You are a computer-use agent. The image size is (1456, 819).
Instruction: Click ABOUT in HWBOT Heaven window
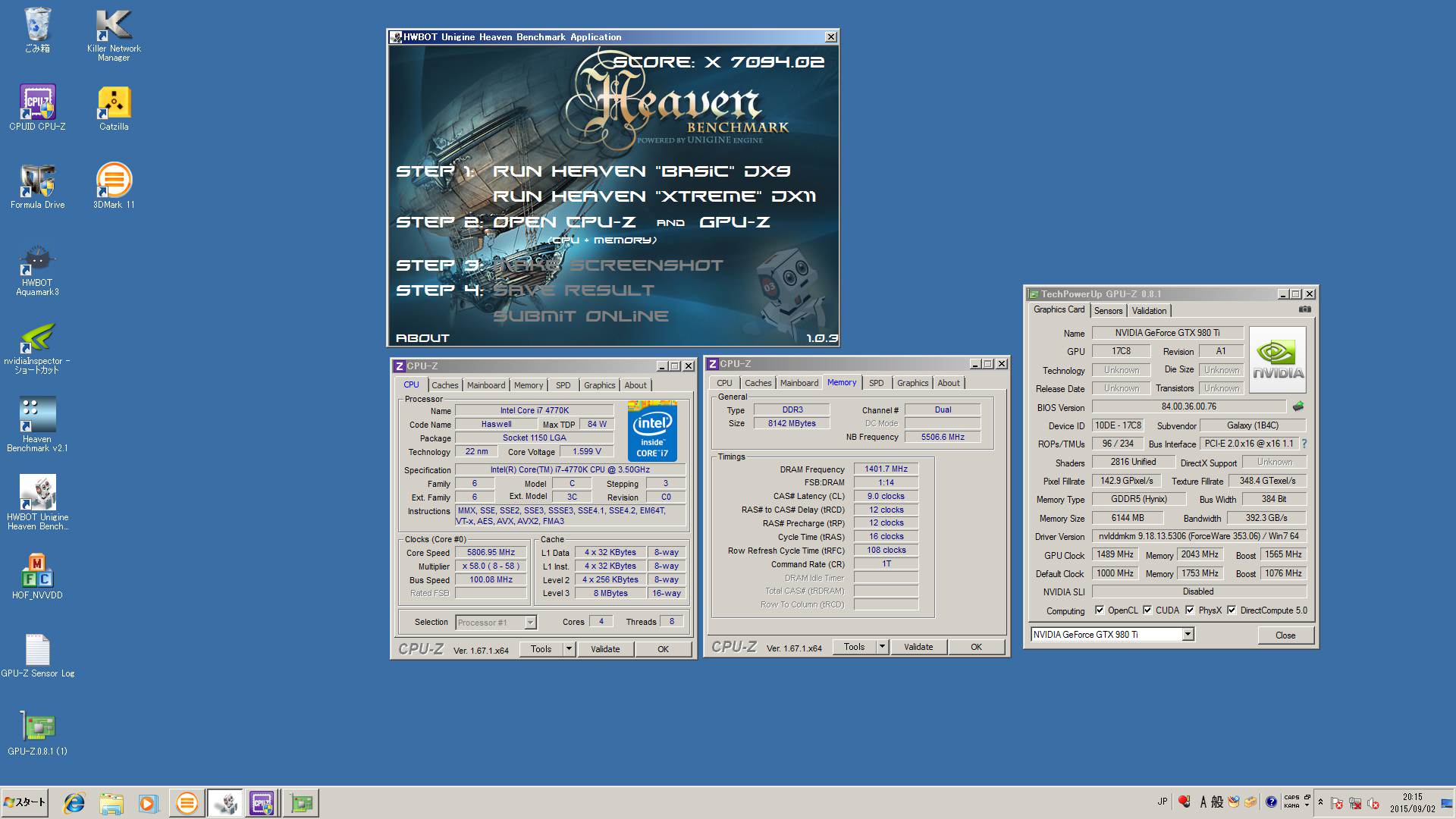tap(422, 338)
